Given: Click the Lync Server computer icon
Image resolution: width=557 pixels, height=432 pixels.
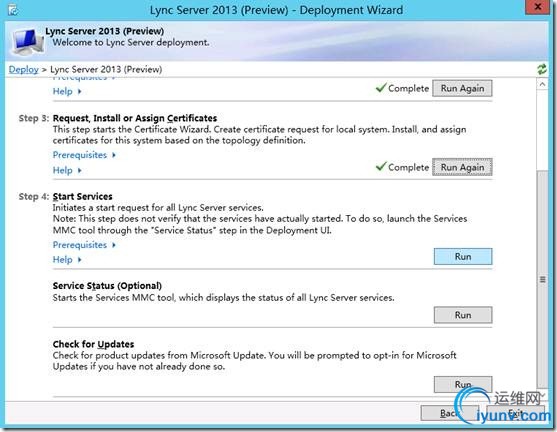Looking at the screenshot, I should click(x=28, y=42).
